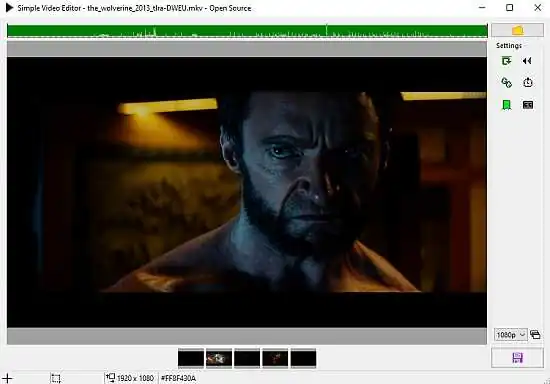This screenshot has width=550, height=384.
Task: Click the stacked windows icon beside 1080p
Action: (x=535, y=335)
